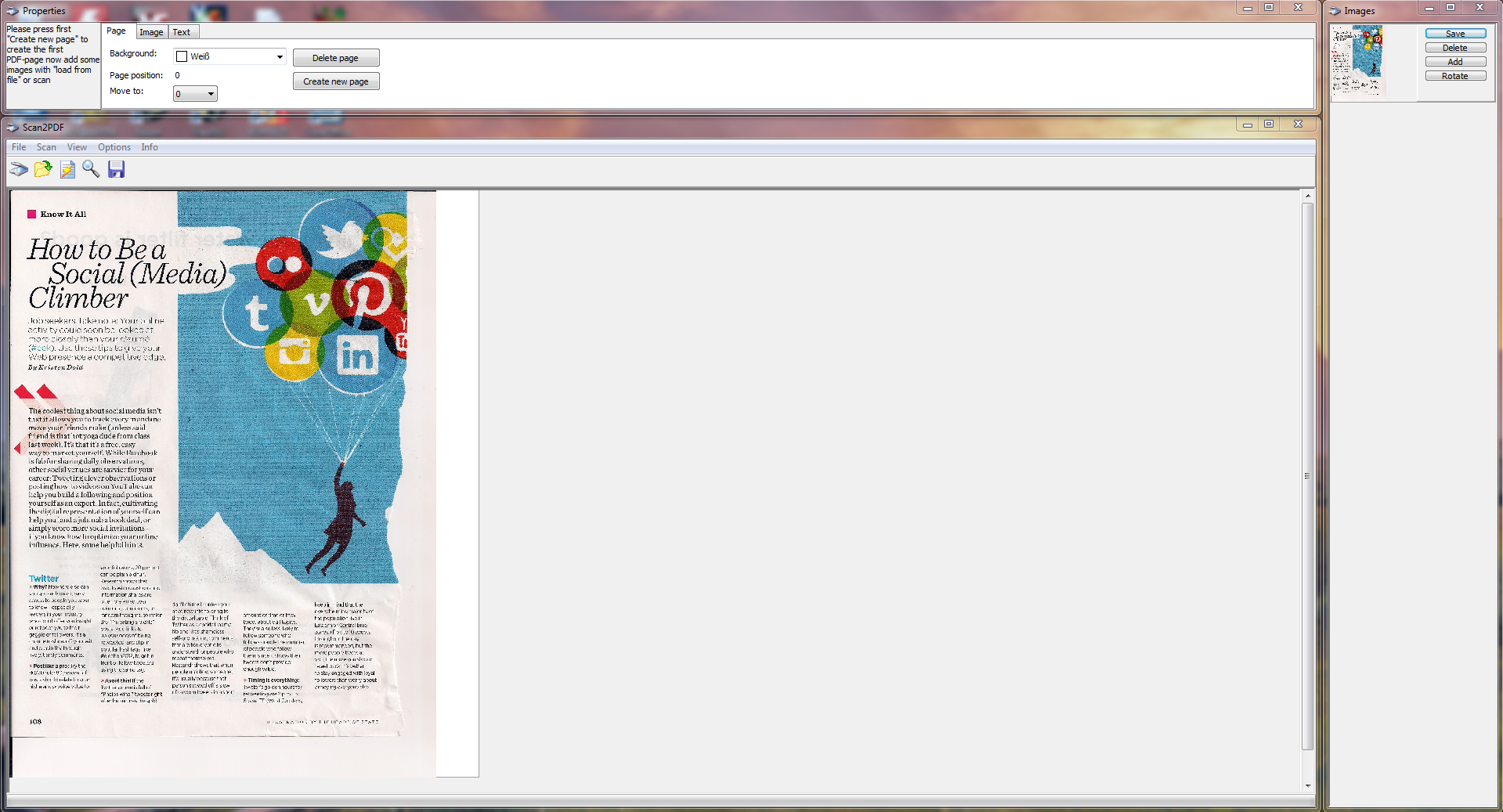Open the Background color dropdown

280,56
